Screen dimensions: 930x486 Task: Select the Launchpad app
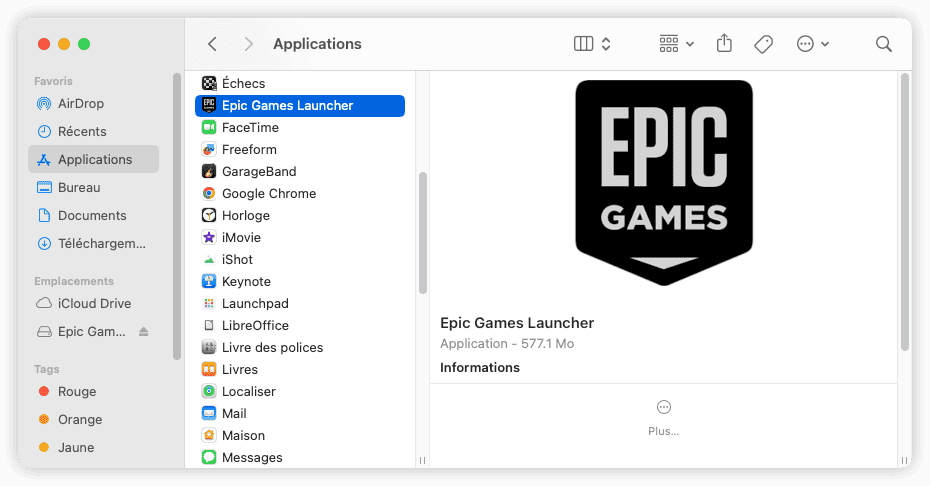pos(300,303)
